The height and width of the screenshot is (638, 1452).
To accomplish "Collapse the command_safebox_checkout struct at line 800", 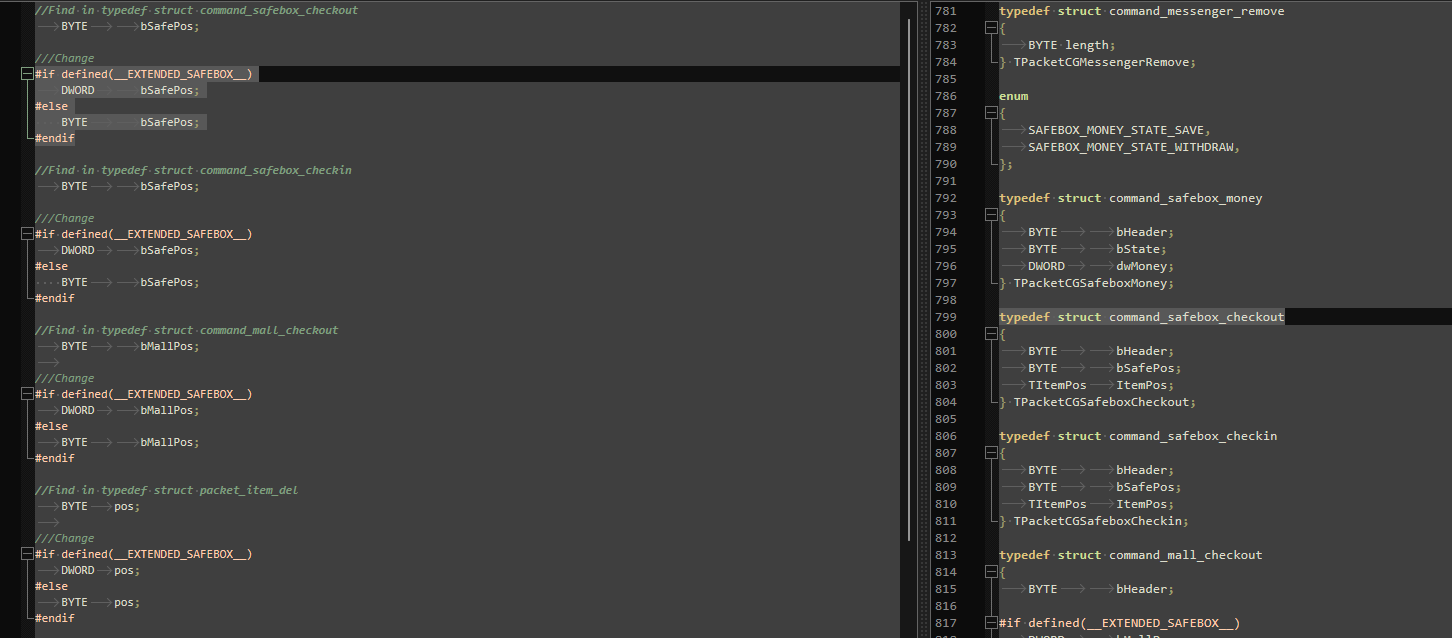I will coord(991,334).
